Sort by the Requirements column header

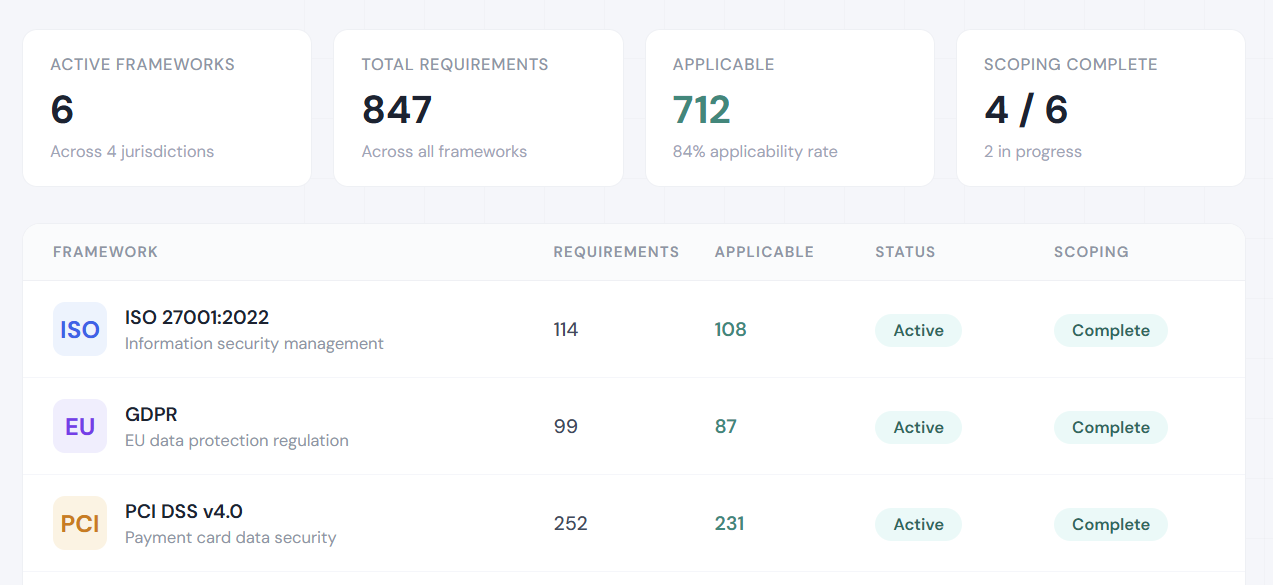coord(616,252)
